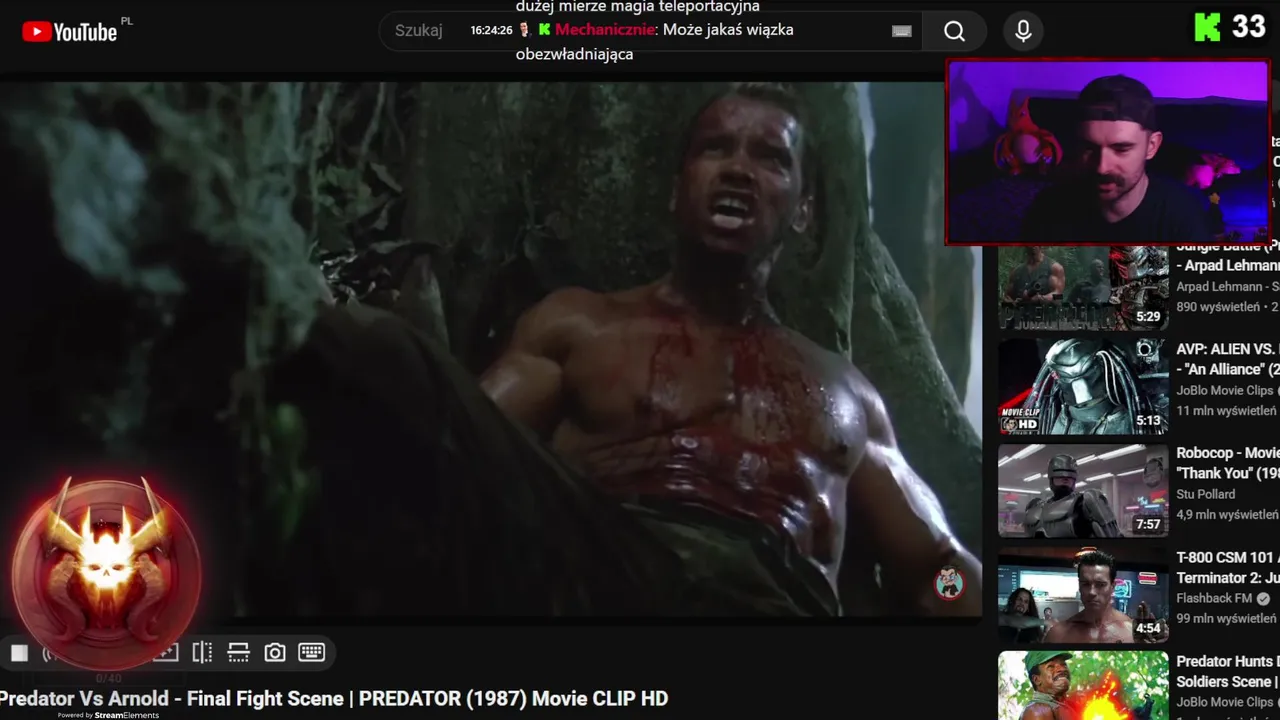Click the '4,9 mln wyświetleń' view count

click(1227, 514)
